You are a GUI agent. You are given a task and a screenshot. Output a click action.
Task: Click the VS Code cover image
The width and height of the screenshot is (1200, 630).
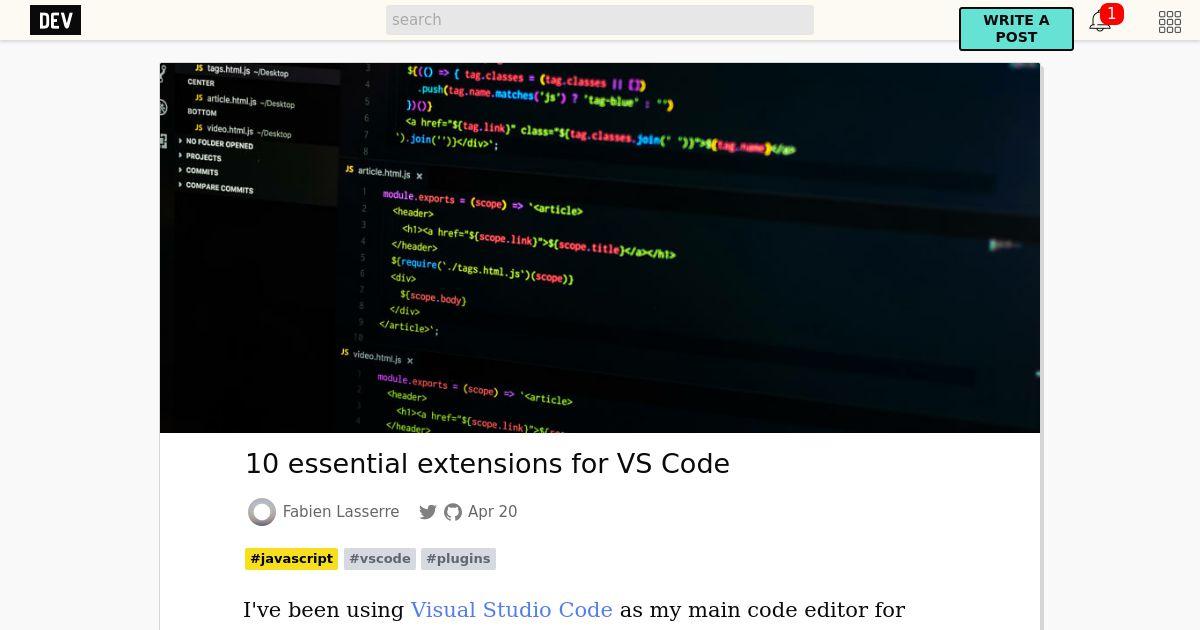point(600,248)
